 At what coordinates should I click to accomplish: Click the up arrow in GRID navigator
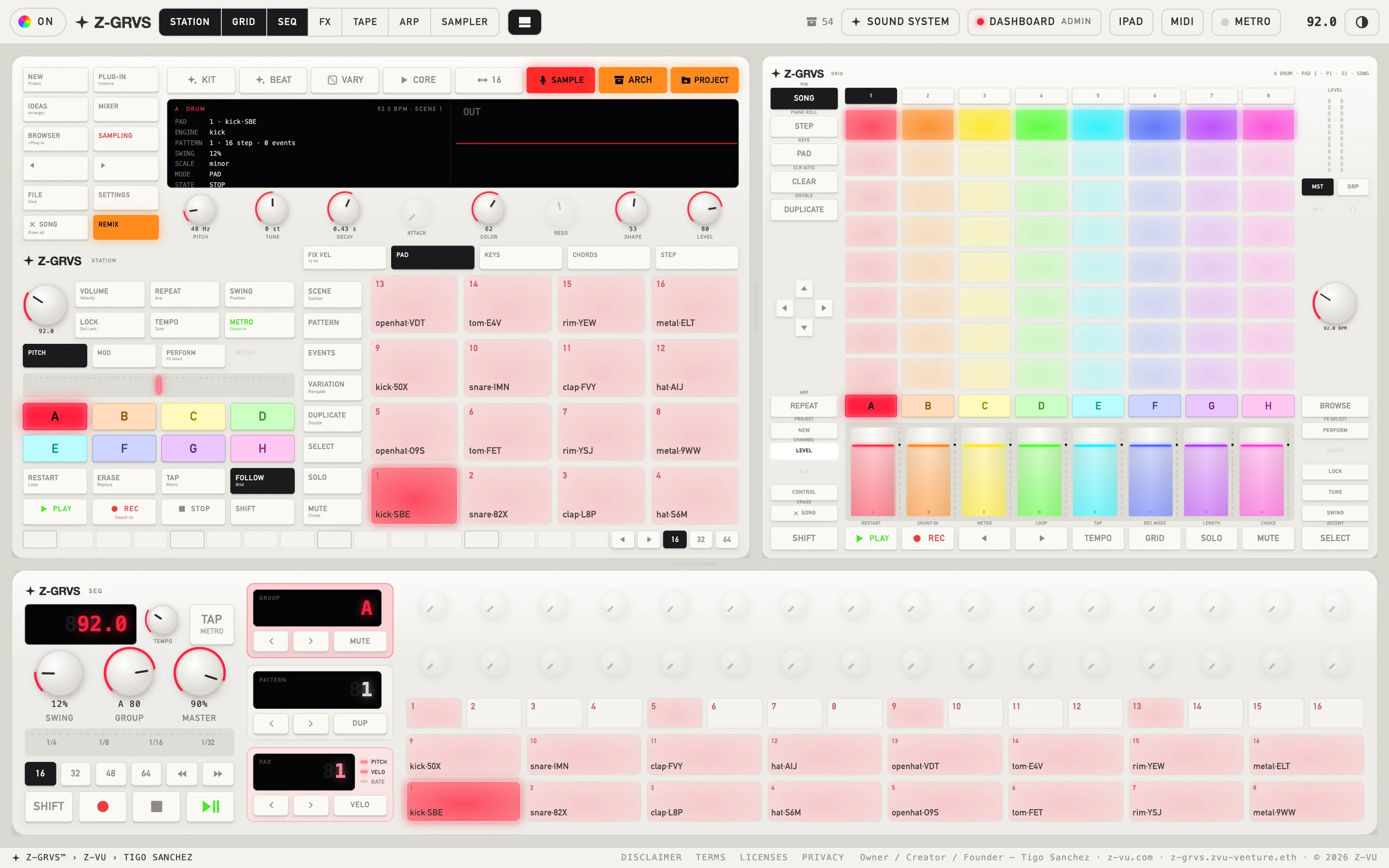coord(803,288)
